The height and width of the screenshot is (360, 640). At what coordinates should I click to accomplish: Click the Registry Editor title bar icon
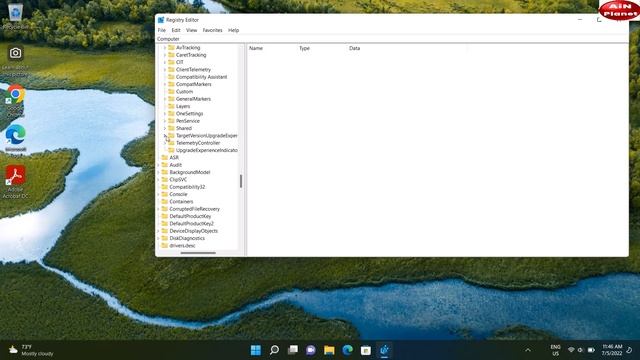click(161, 20)
